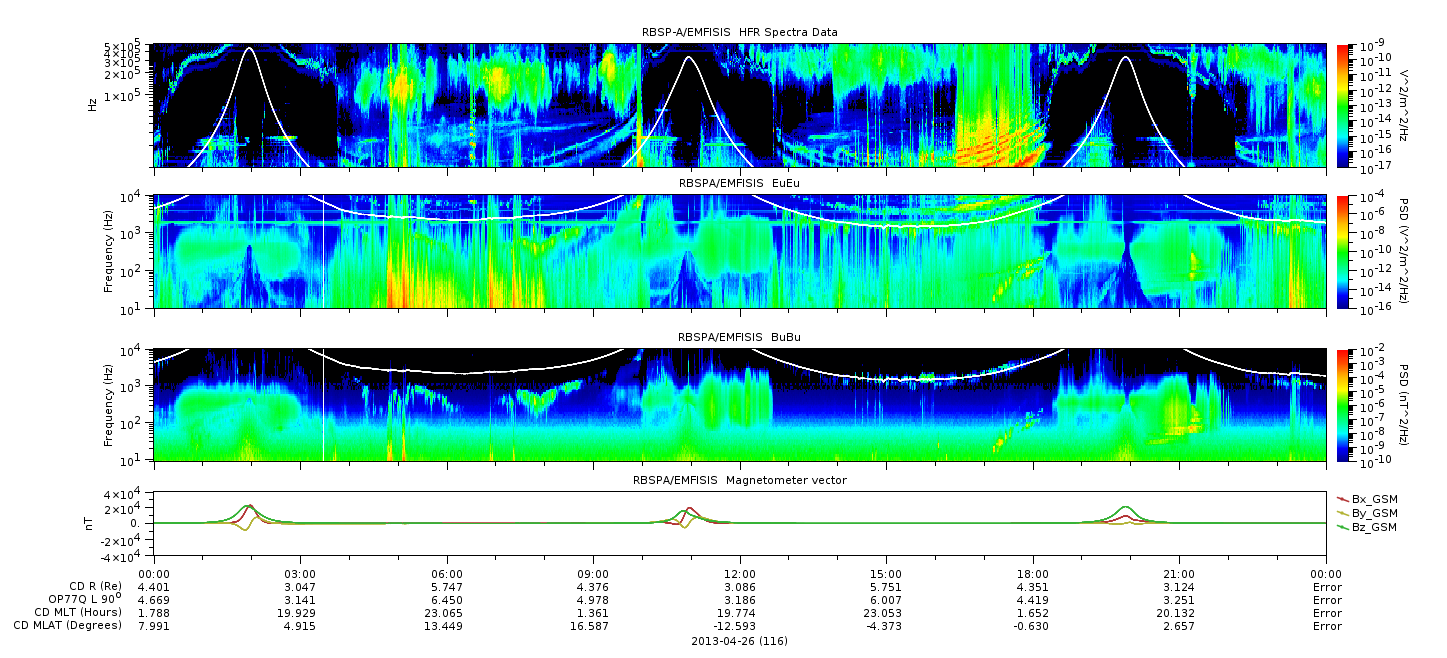Select the Bz_GSM legend entry
The width and height of the screenshot is (1447, 658).
coord(1368,526)
